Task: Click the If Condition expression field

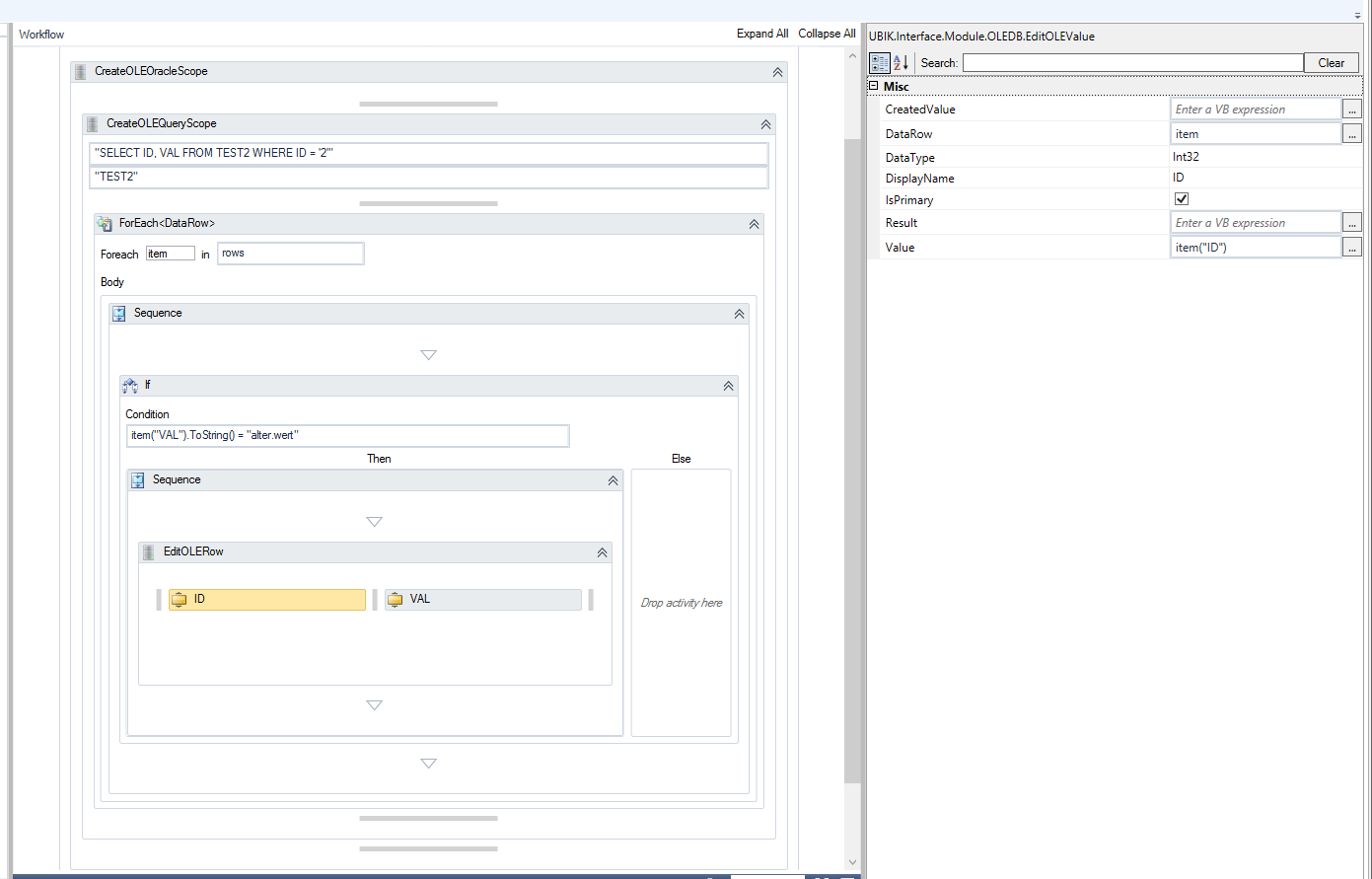Action: pyautogui.click(x=347, y=436)
